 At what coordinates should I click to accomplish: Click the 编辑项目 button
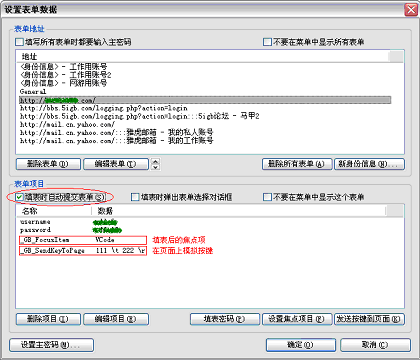pos(116,319)
